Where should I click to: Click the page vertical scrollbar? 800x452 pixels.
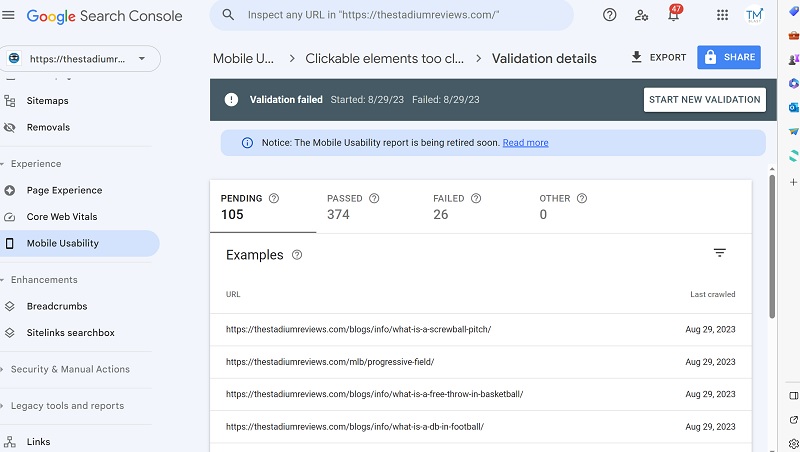772,246
